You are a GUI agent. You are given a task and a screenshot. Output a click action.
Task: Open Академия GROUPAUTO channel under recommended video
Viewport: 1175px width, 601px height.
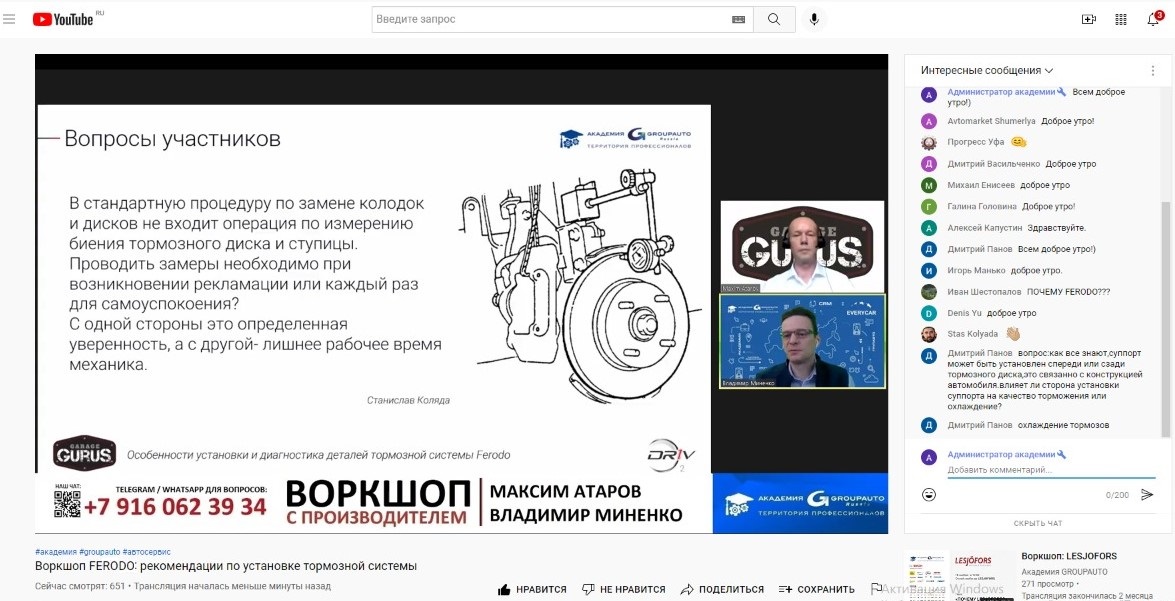click(1064, 572)
